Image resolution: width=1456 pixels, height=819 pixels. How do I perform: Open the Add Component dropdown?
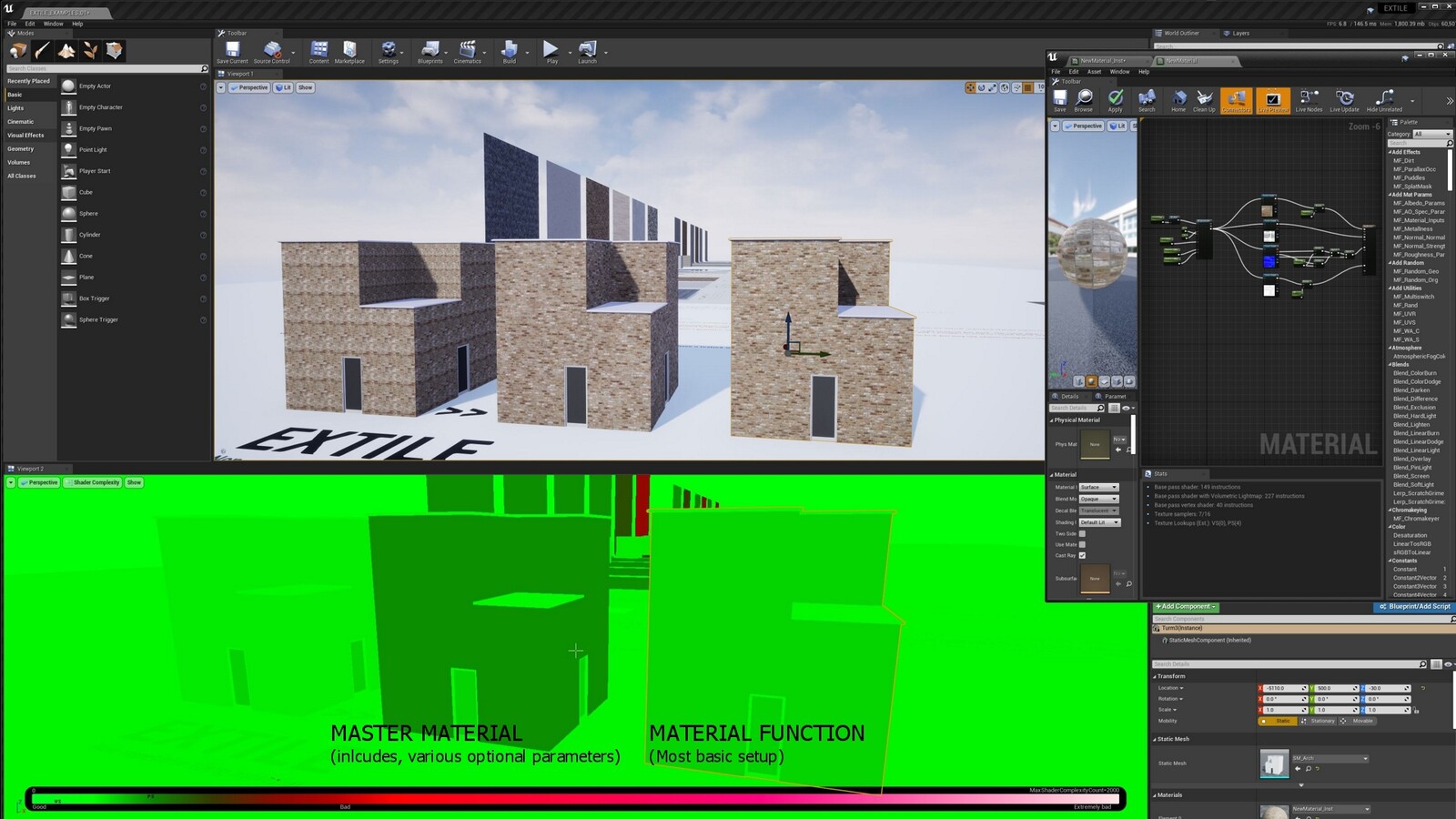pyautogui.click(x=1186, y=606)
